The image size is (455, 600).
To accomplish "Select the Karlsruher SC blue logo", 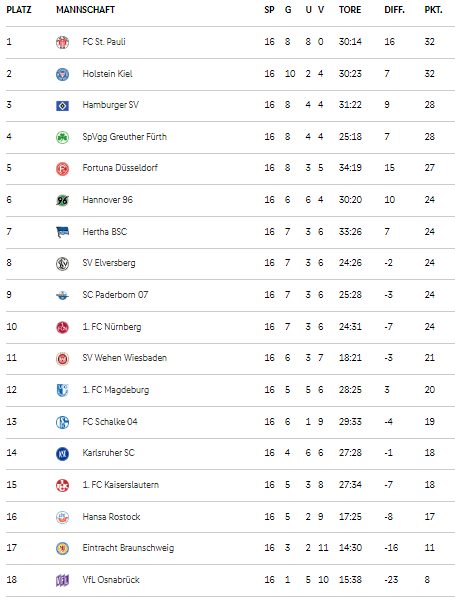I will 62,453.
